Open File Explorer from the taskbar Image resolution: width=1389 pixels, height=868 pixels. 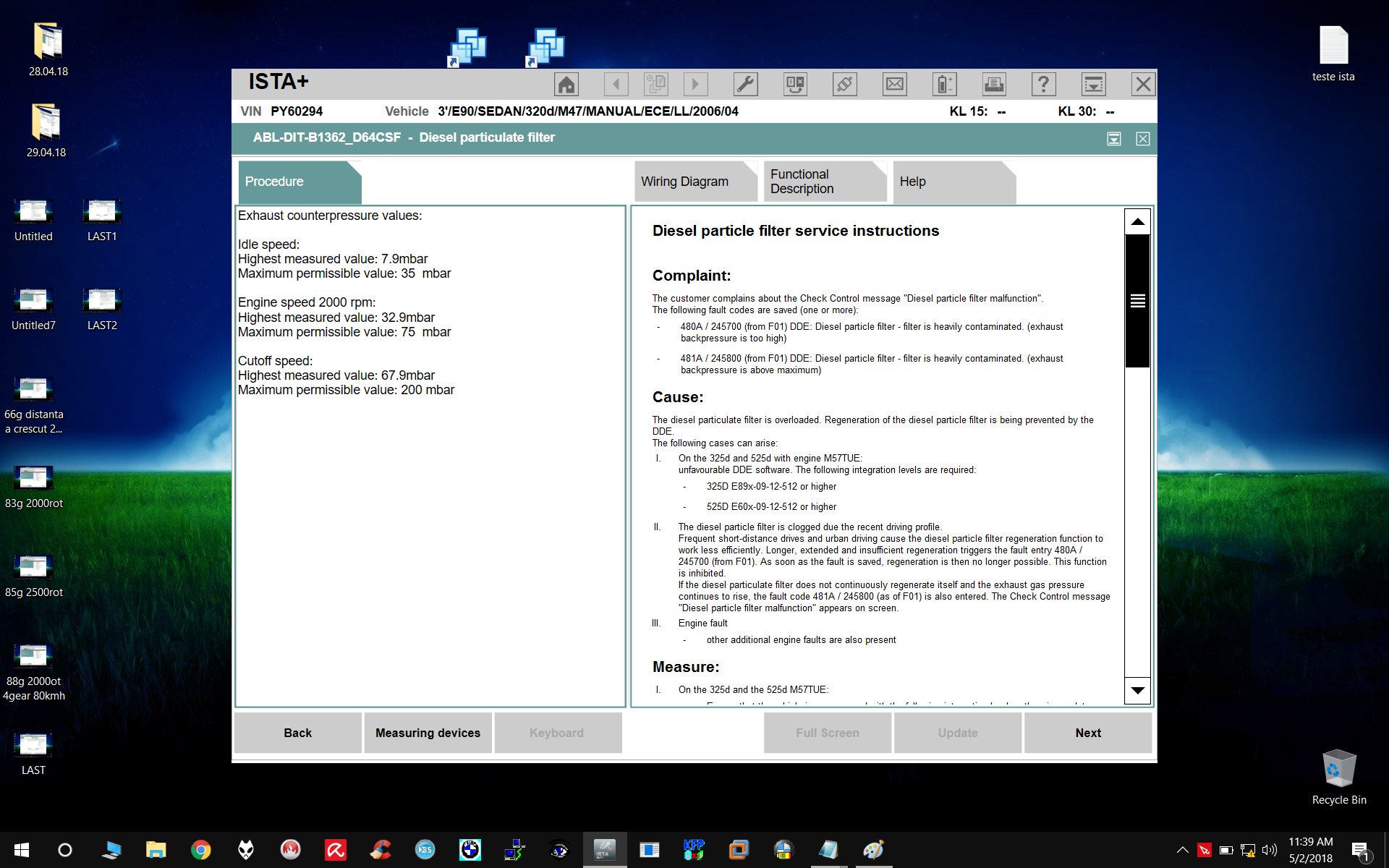156,850
